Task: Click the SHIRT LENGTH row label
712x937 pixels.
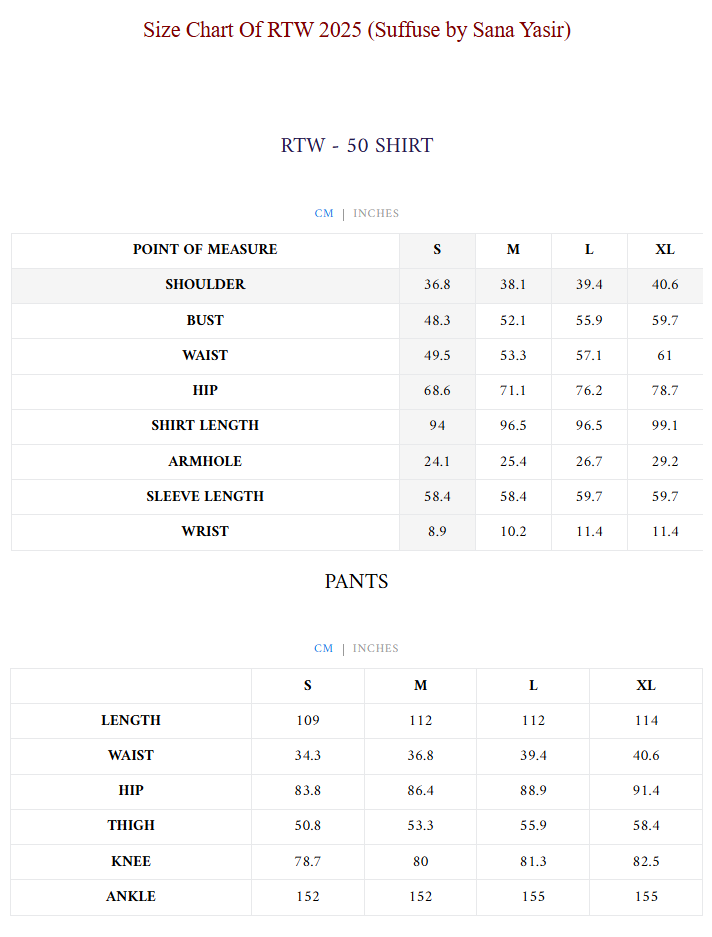Action: tap(205, 425)
